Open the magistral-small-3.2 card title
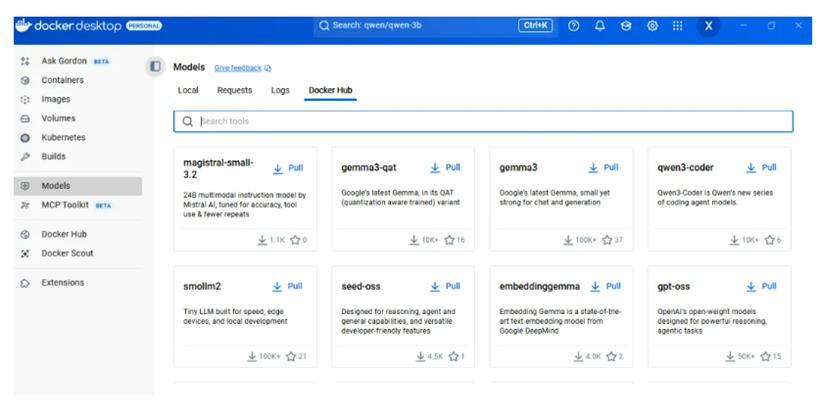The height and width of the screenshot is (412, 820). pyautogui.click(x=218, y=168)
